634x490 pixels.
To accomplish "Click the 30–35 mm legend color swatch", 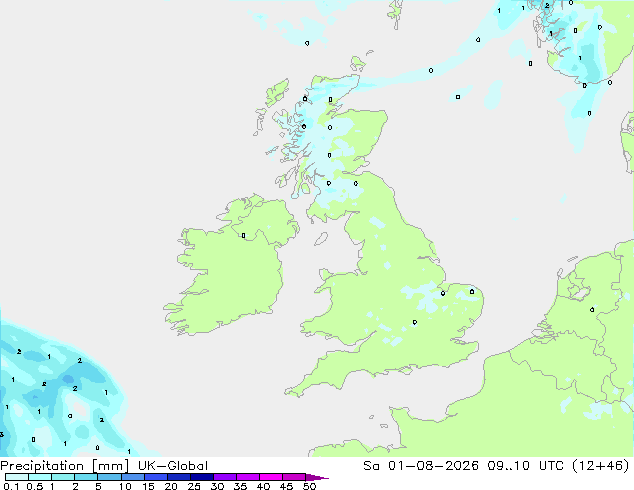I will coord(225,477).
